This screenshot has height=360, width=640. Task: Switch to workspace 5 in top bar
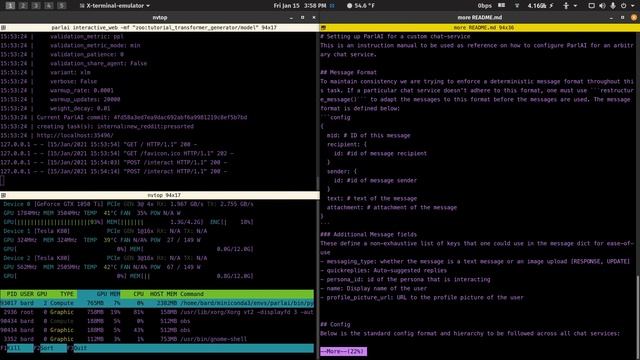(61, 6)
